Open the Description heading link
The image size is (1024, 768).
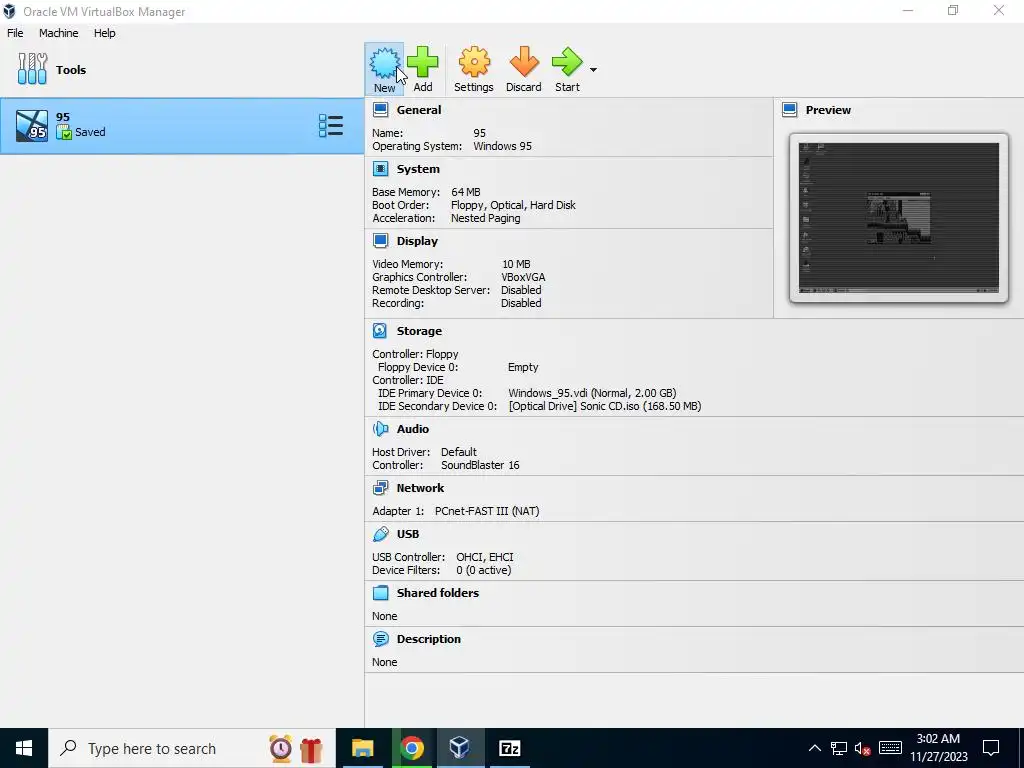point(428,639)
